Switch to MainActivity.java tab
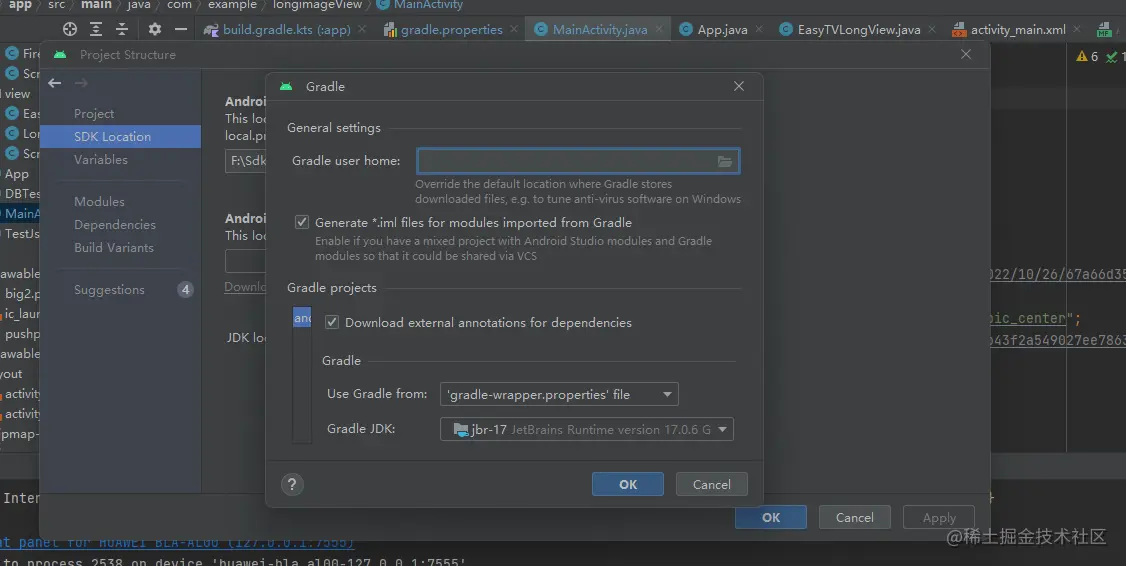Viewport: 1126px width, 566px height. point(591,29)
